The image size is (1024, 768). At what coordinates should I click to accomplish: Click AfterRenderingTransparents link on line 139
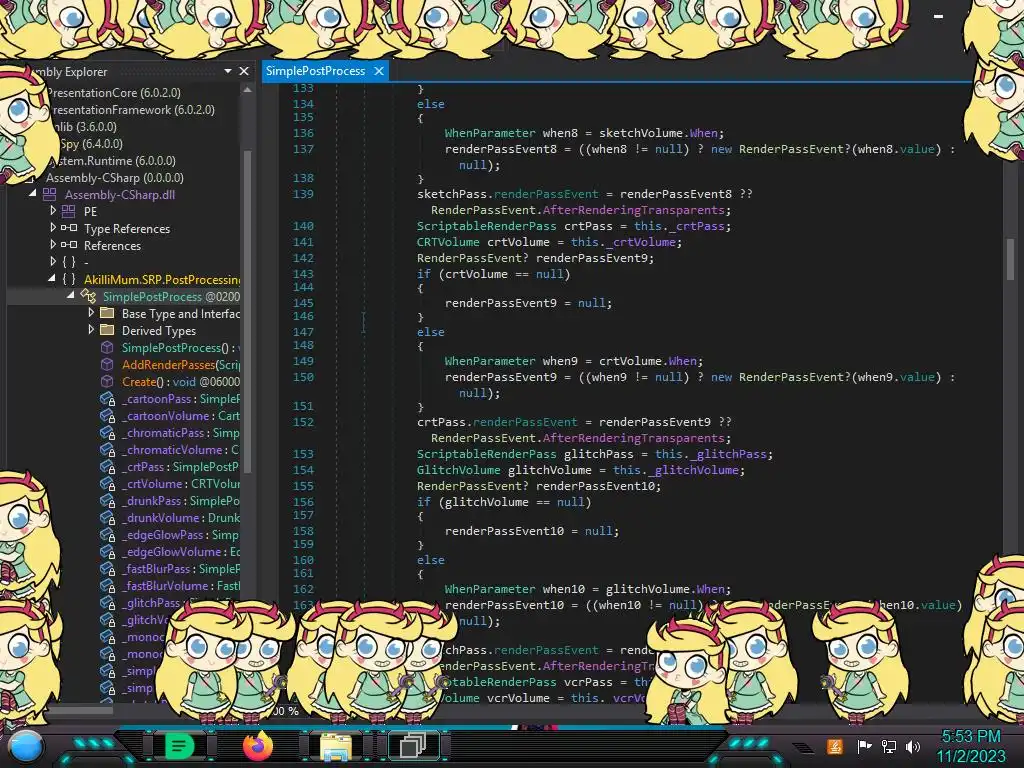(x=633, y=210)
